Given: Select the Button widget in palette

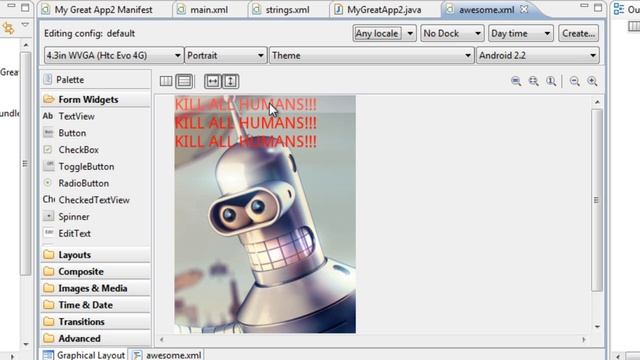Looking at the screenshot, I should tap(72, 133).
